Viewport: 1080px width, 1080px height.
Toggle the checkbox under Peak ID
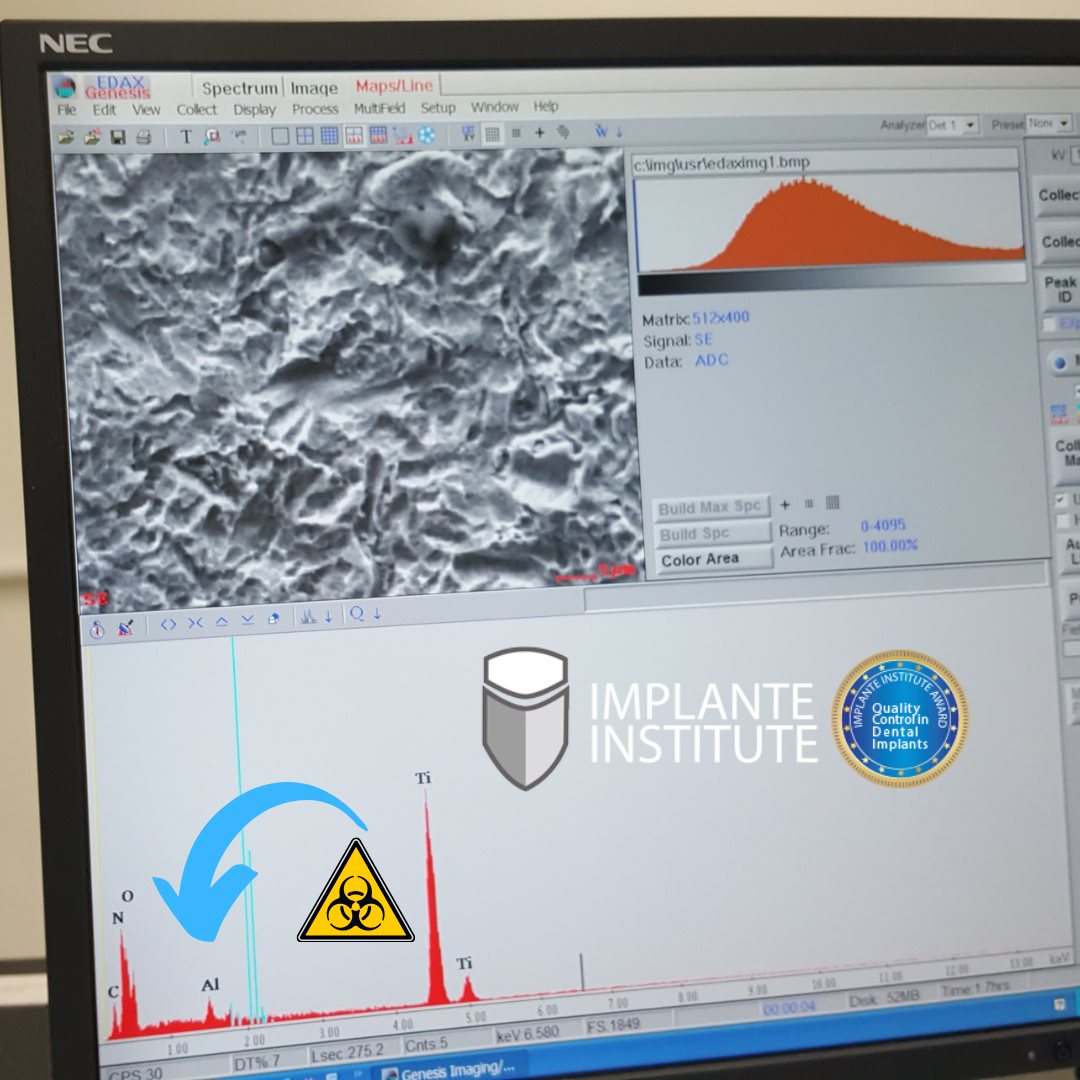(x=1048, y=325)
